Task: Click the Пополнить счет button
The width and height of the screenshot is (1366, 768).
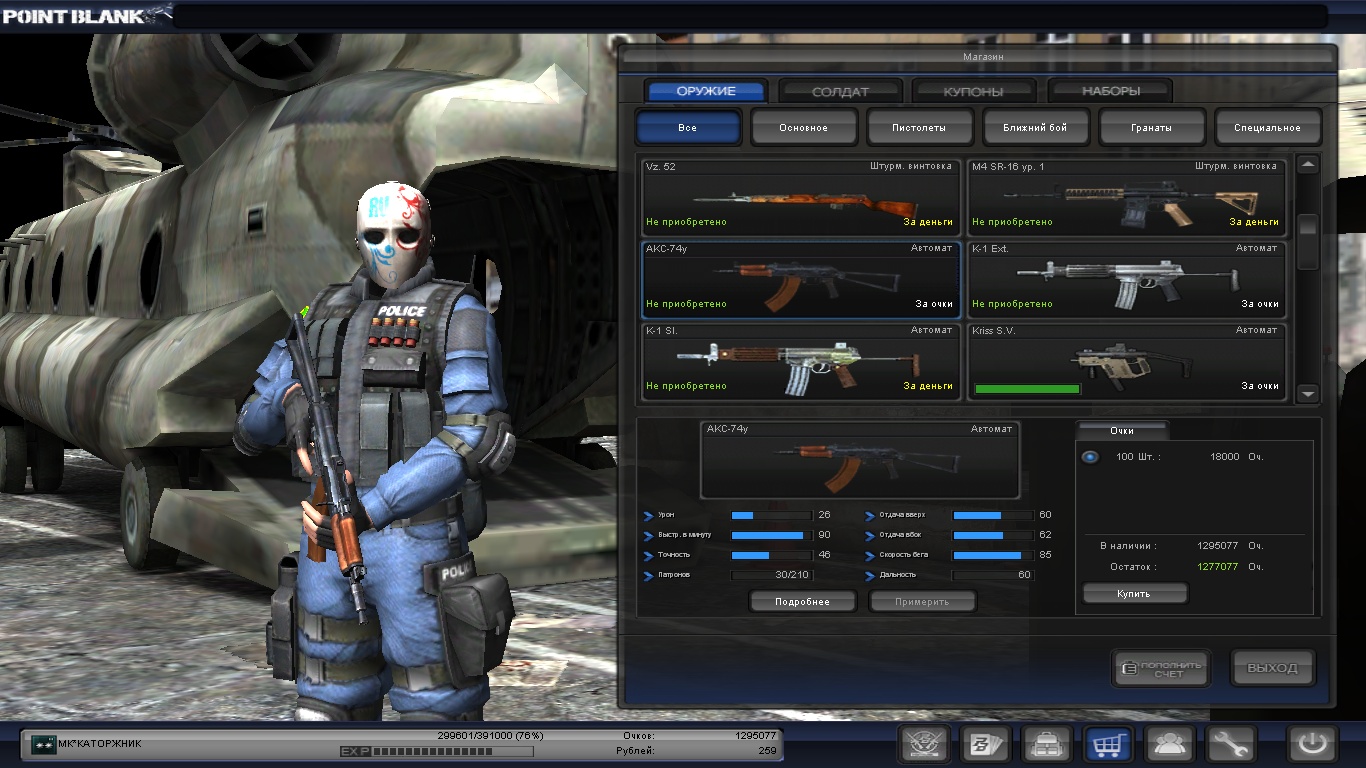Action: pyautogui.click(x=1161, y=668)
